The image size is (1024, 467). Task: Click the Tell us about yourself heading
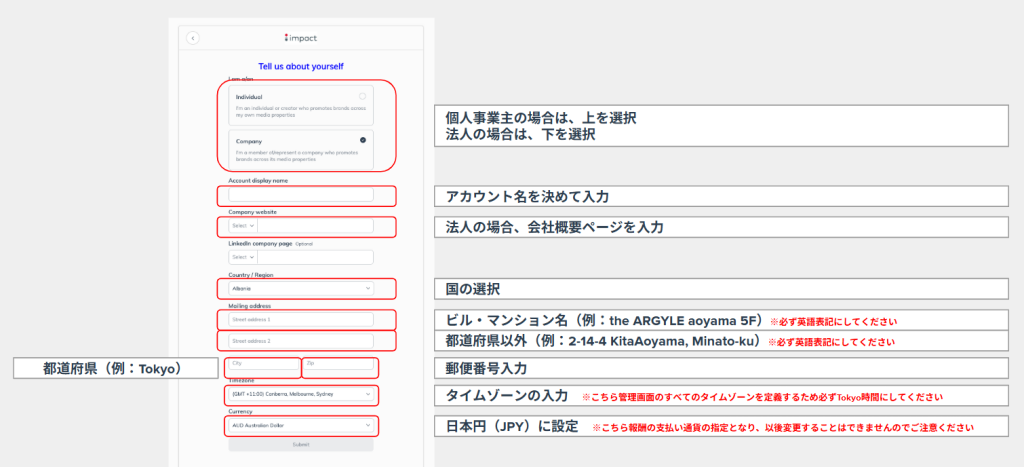pos(301,66)
